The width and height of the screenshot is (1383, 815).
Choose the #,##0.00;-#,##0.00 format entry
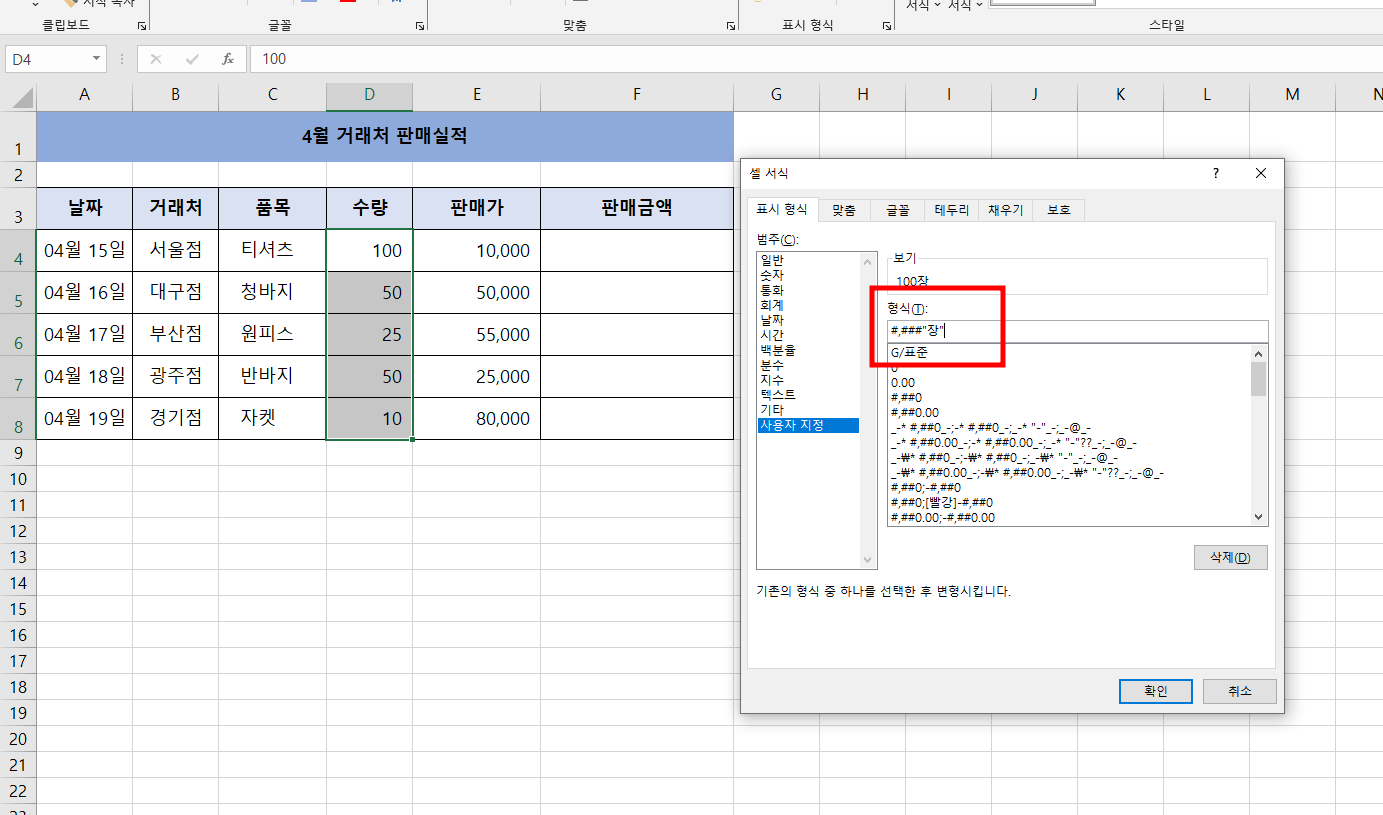pyautogui.click(x=1069, y=517)
